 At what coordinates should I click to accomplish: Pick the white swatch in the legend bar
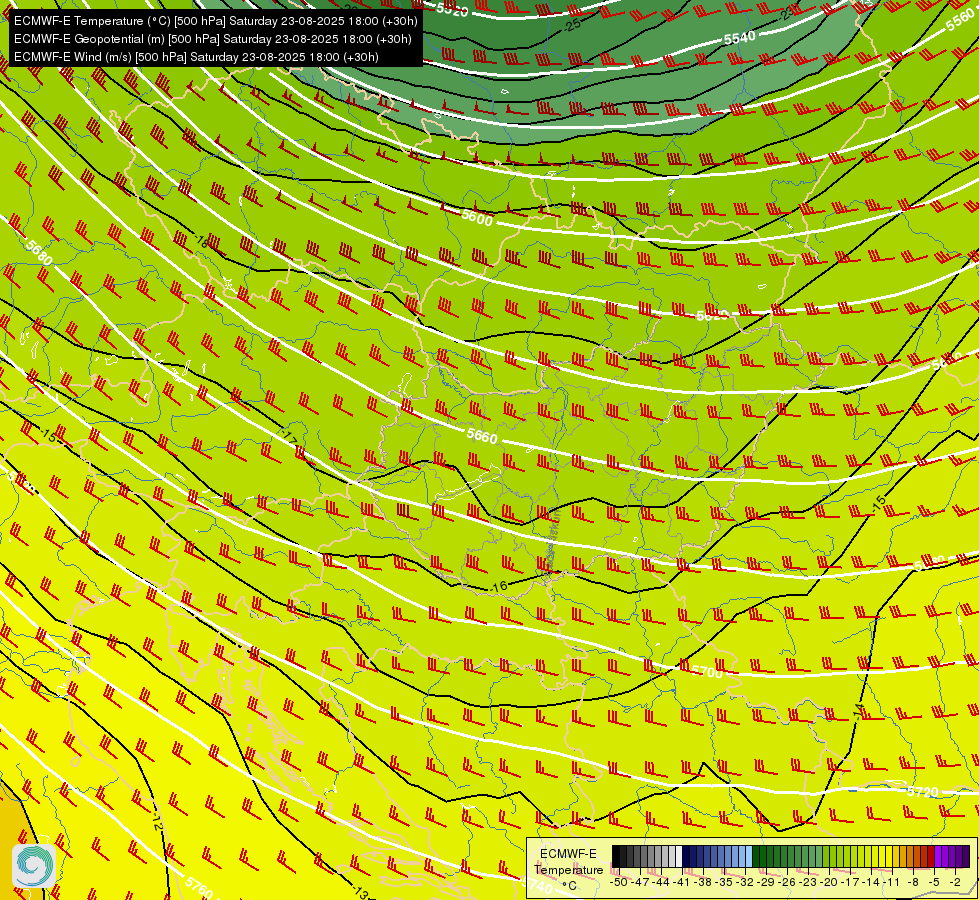click(679, 856)
